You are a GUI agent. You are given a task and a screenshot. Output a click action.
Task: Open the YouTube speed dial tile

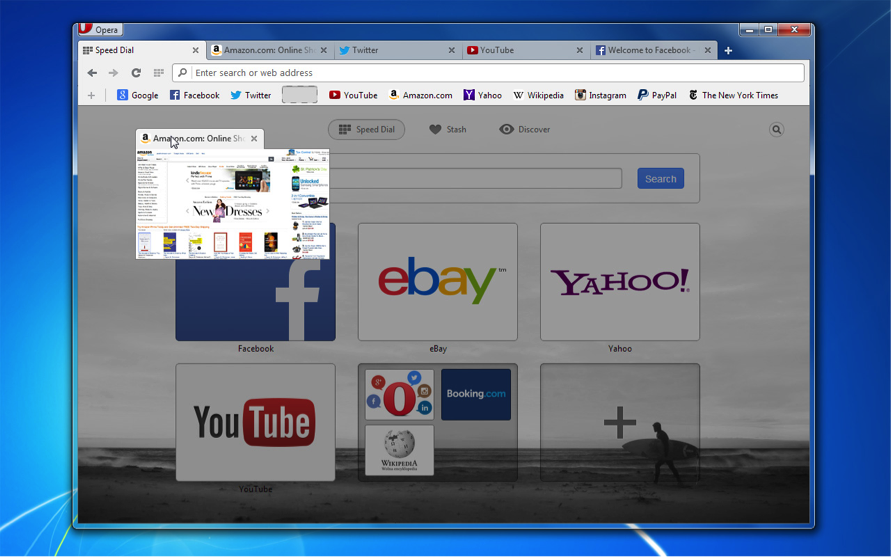pyautogui.click(x=255, y=422)
